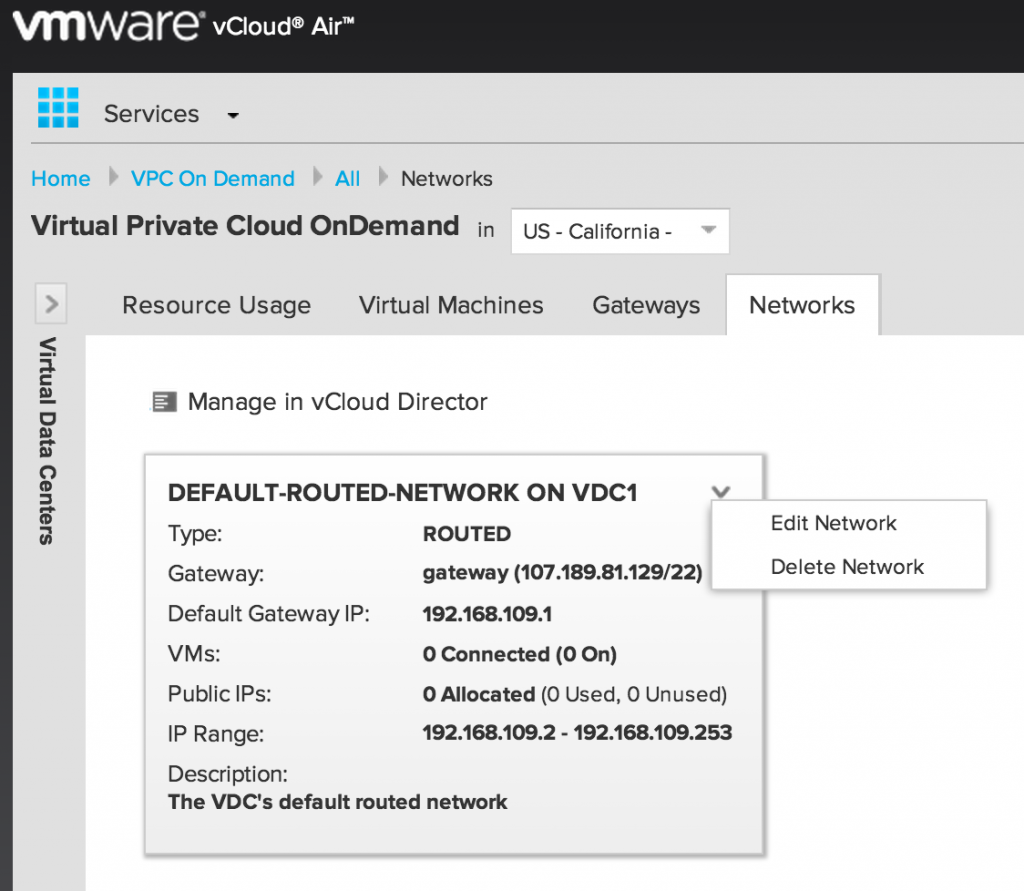Switch to the Resource Usage tab

[x=216, y=306]
